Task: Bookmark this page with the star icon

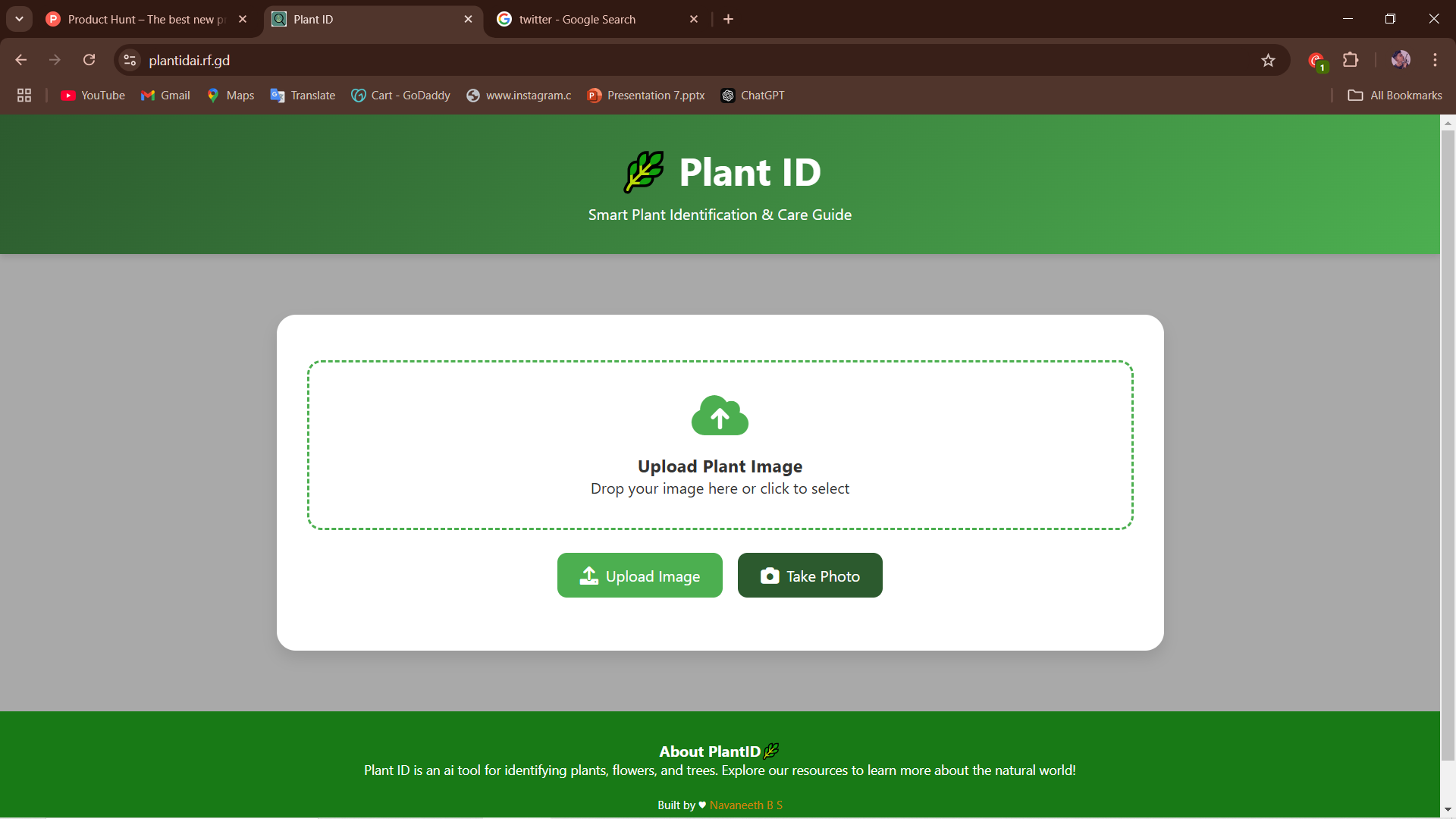Action: [1268, 60]
